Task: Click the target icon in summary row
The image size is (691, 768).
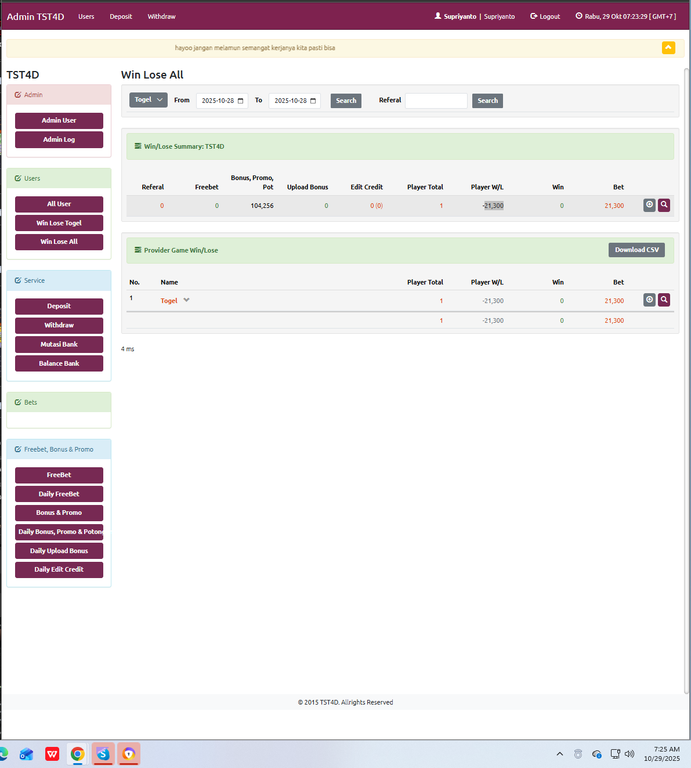Action: [x=649, y=205]
